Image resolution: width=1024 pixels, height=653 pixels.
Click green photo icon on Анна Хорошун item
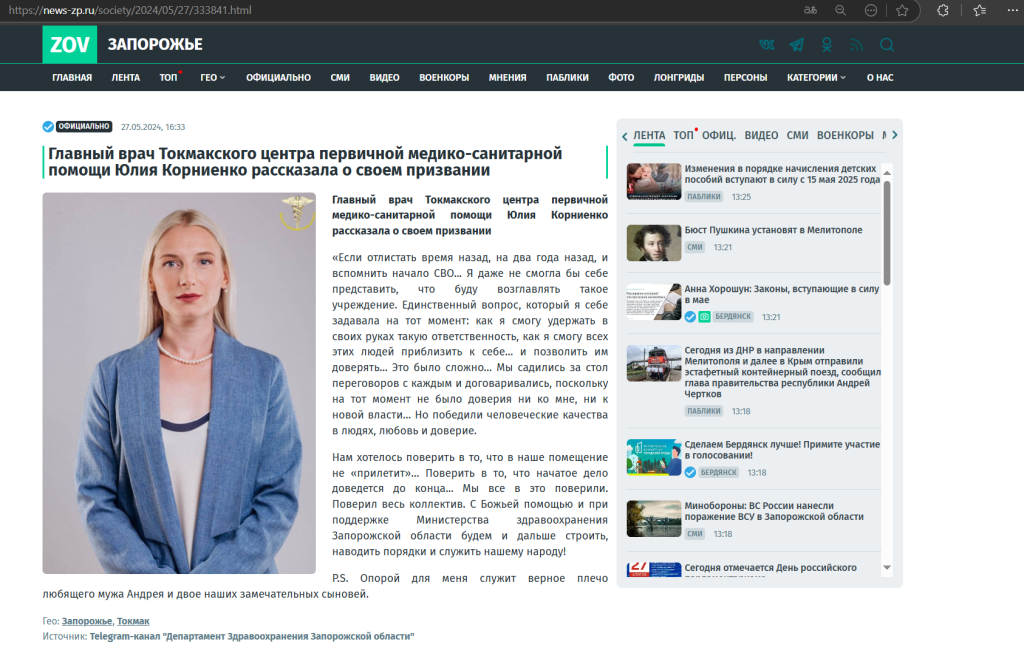click(704, 317)
